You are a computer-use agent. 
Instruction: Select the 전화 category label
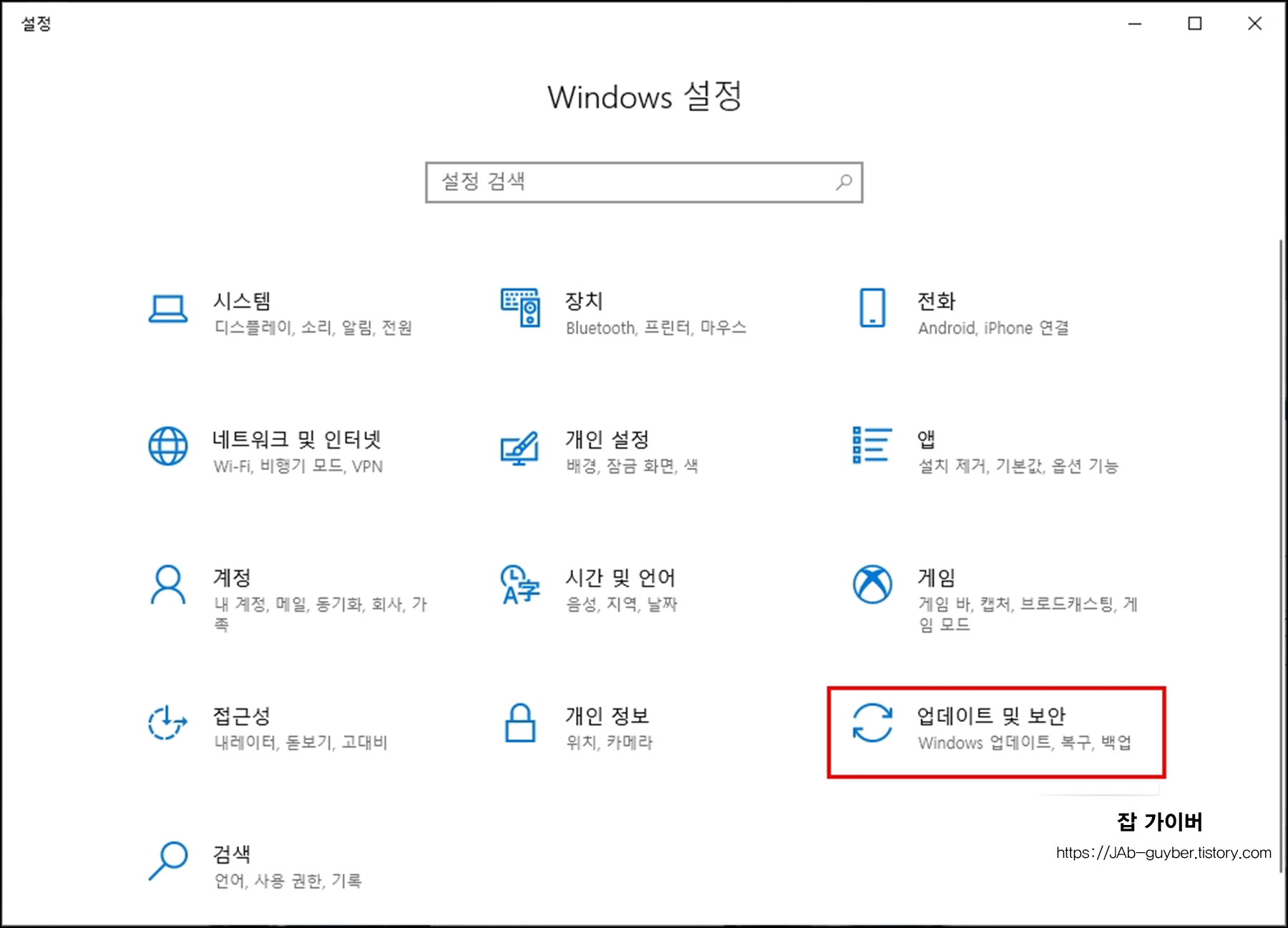(x=937, y=301)
